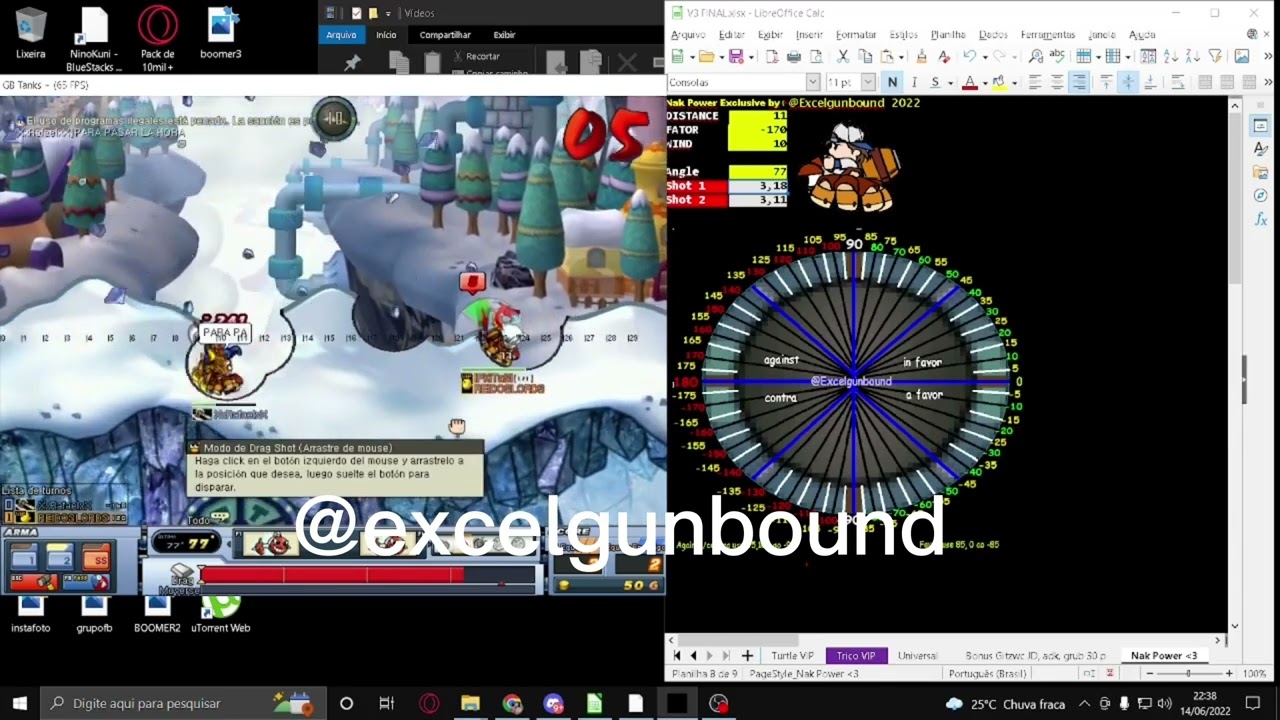Click the red shot power bar in game
This screenshot has height=720, width=1280.
[332, 574]
